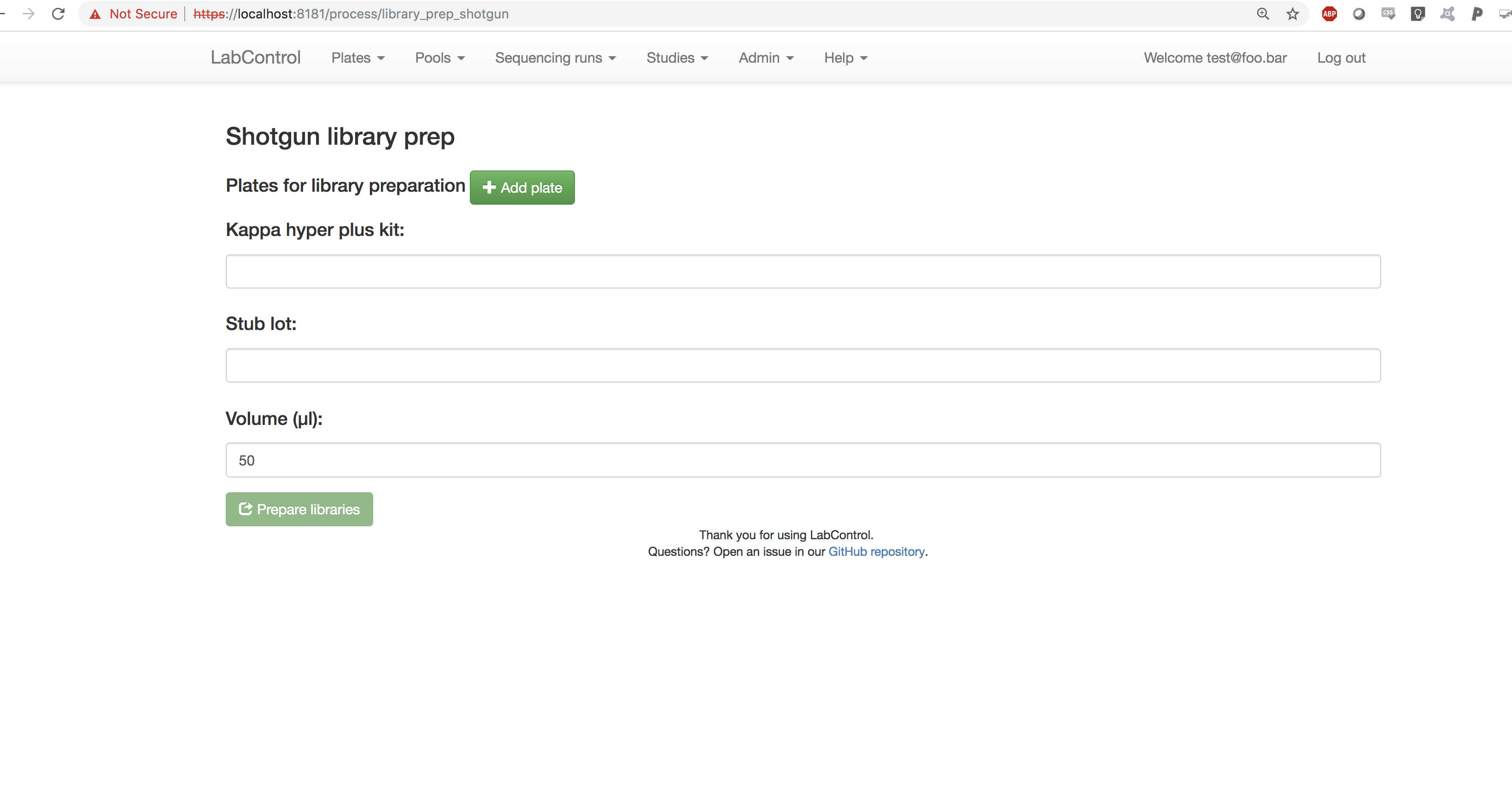
Task: Click the CSS validator extension icon
Action: [x=1388, y=14]
